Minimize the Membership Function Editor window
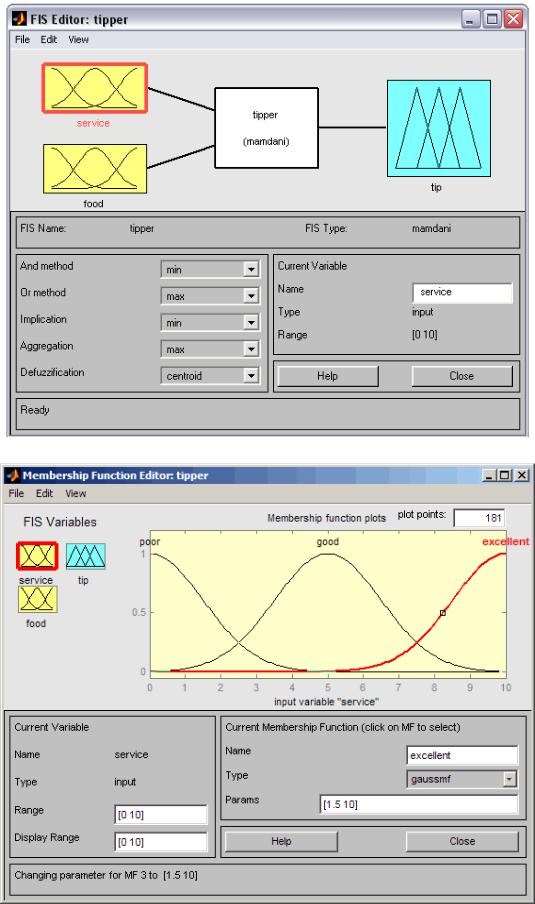535x904 pixels. [x=489, y=475]
